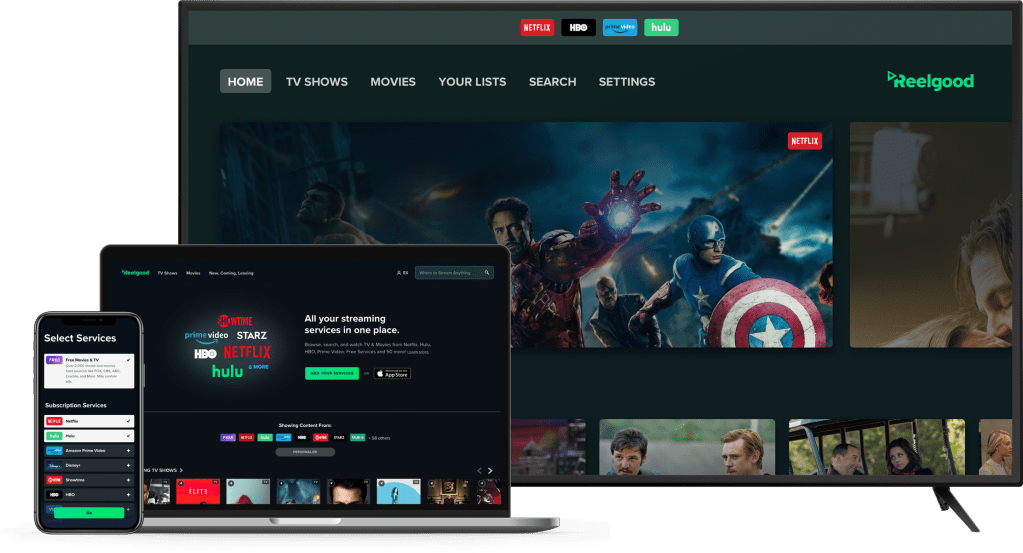1023x553 pixels.
Task: Open Movies in the laptop navigation
Action: click(x=193, y=273)
